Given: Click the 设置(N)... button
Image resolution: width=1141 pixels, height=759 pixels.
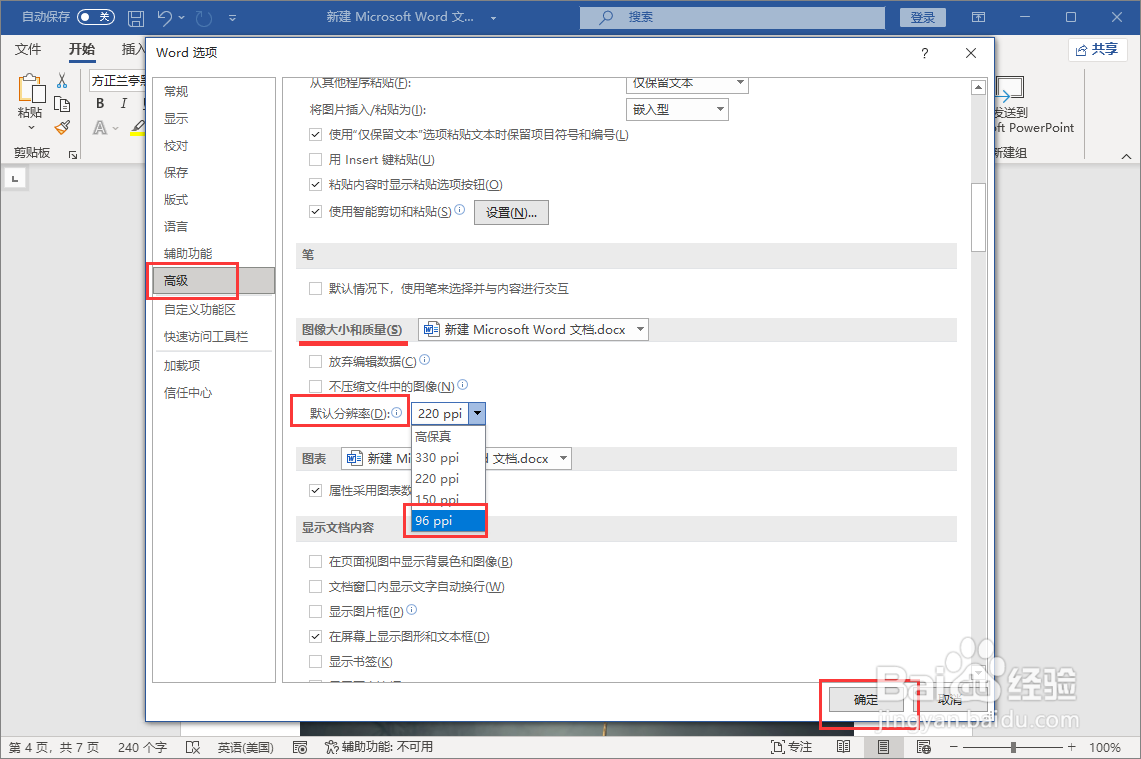Looking at the screenshot, I should tap(511, 212).
